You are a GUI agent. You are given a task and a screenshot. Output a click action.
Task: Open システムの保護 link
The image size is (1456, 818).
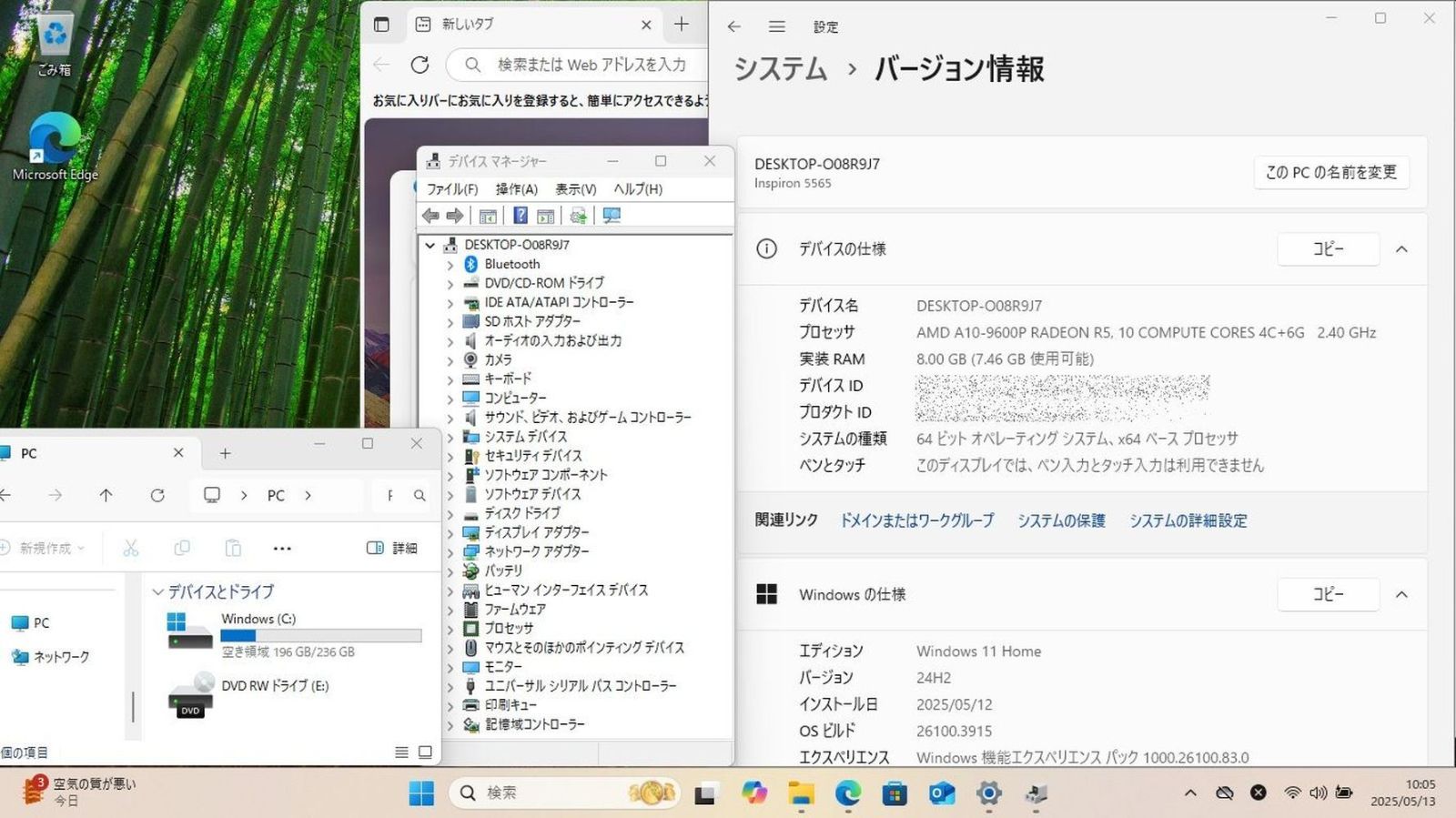(1061, 520)
